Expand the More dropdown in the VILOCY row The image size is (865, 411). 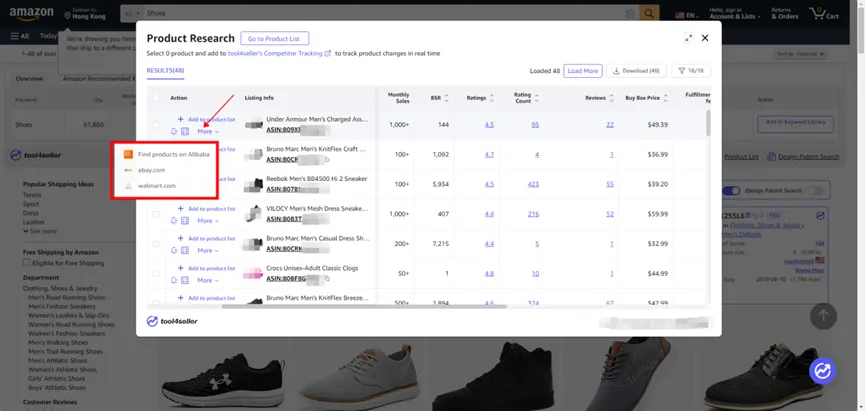pyautogui.click(x=208, y=221)
